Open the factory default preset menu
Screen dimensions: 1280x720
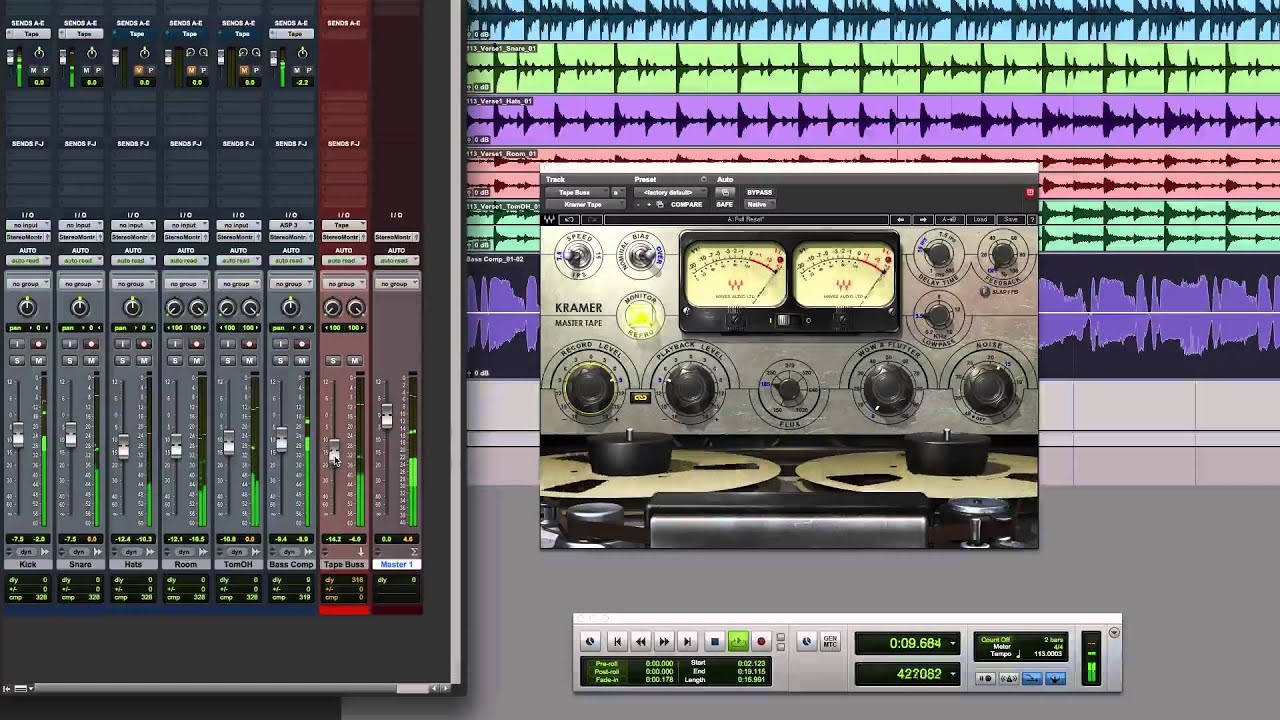coord(670,192)
